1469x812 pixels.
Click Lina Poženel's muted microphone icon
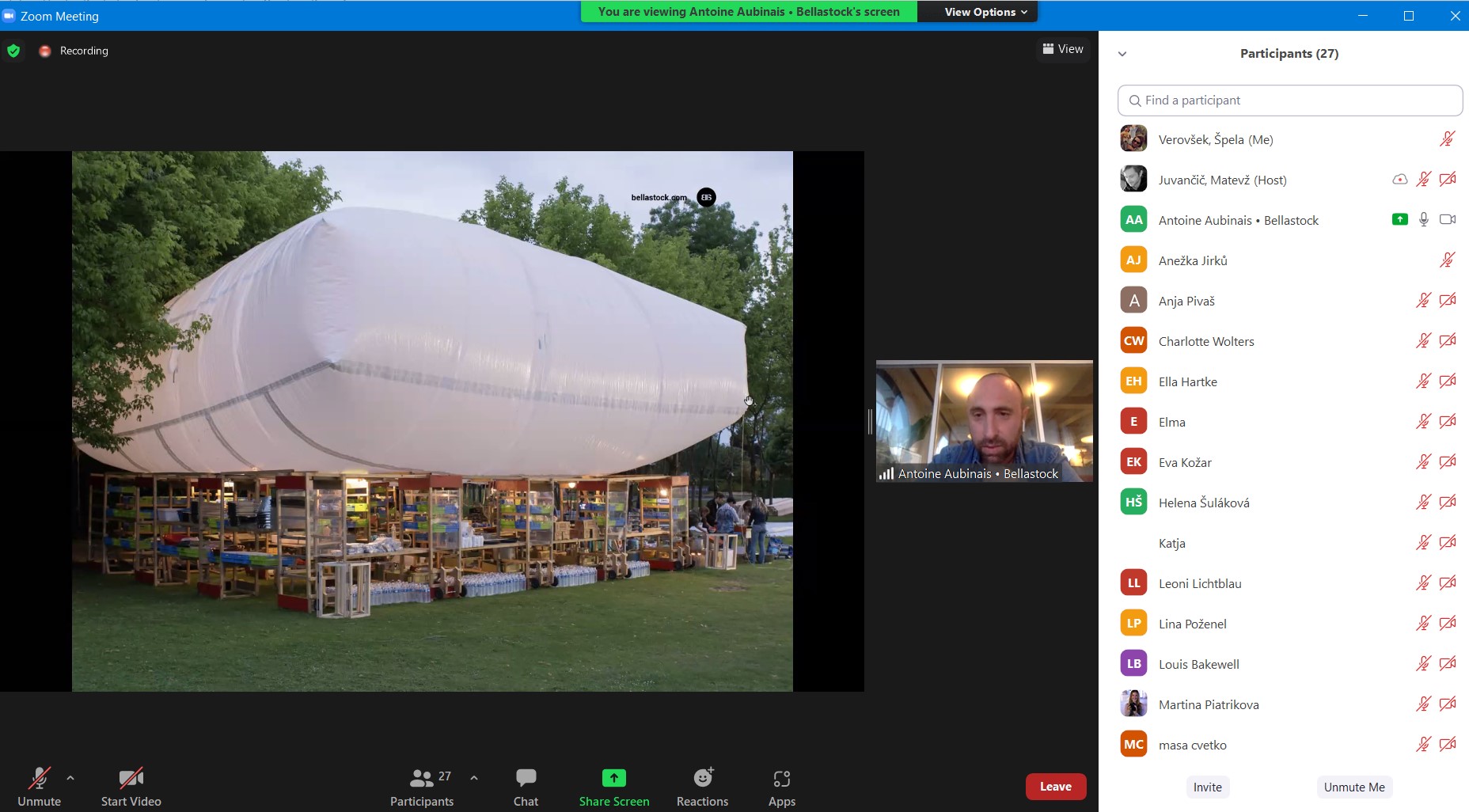[1423, 623]
